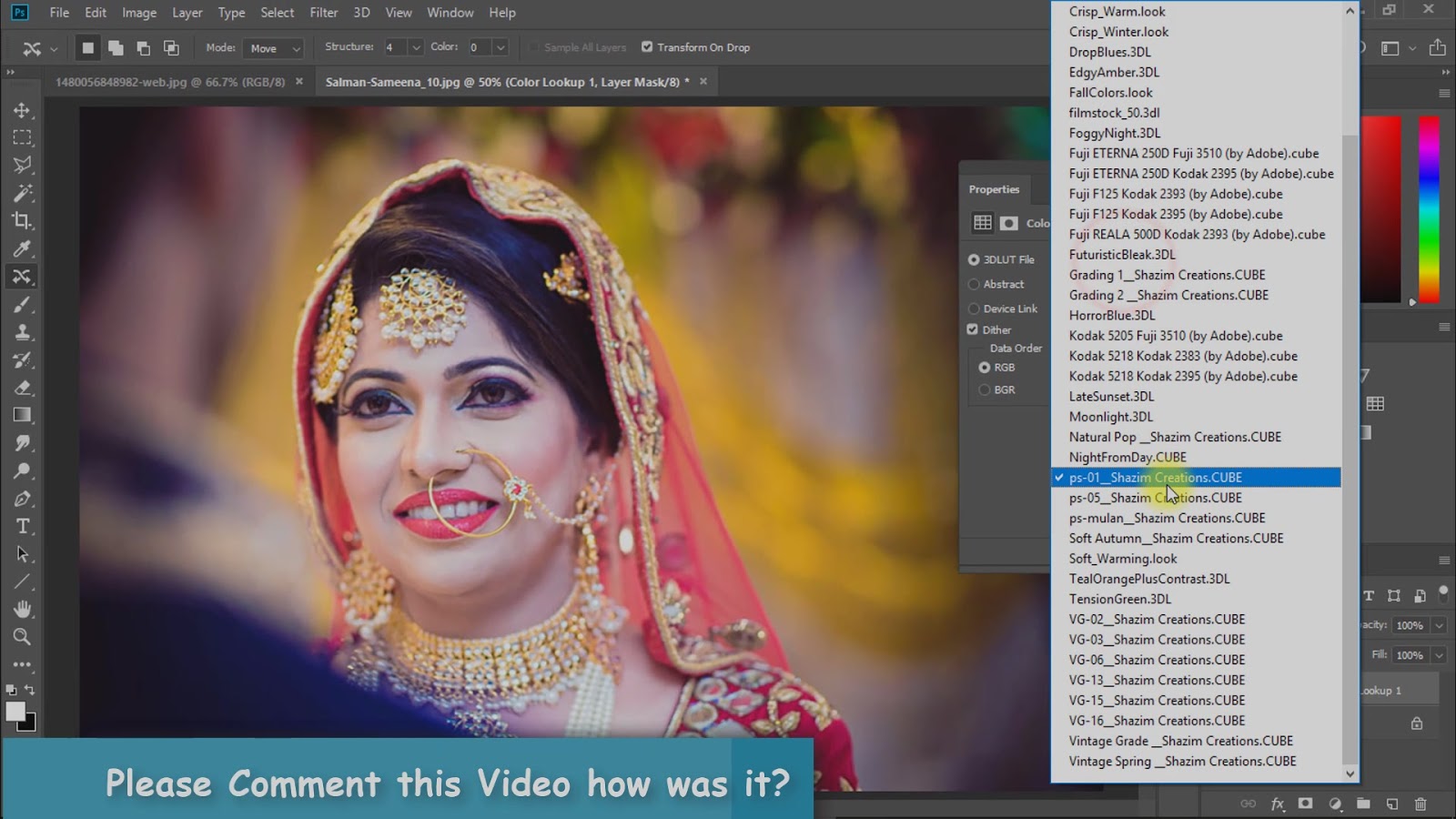Select the BGR data order option
Screen dimensions: 1456x819
click(985, 389)
